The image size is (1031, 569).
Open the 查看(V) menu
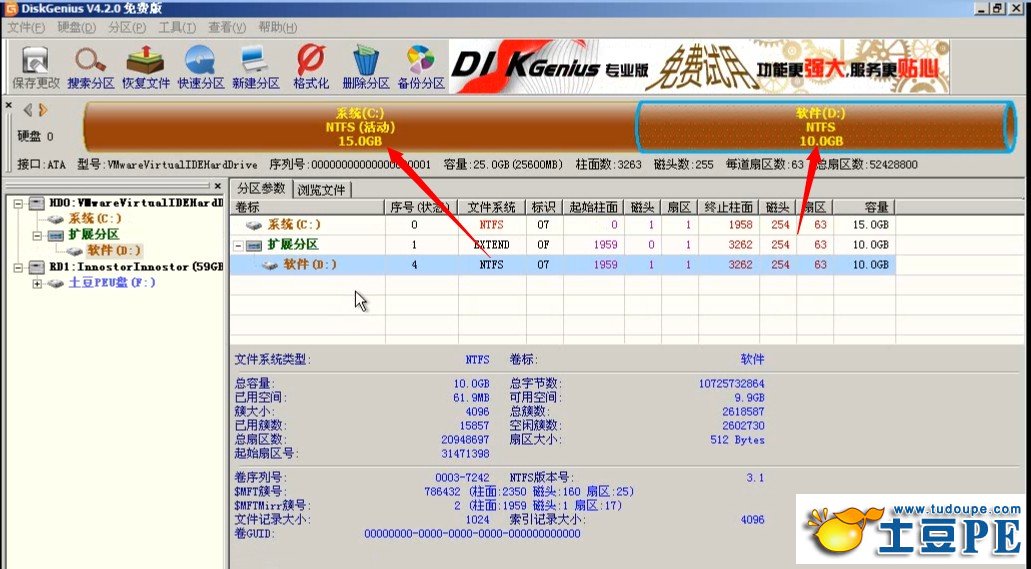click(227, 28)
